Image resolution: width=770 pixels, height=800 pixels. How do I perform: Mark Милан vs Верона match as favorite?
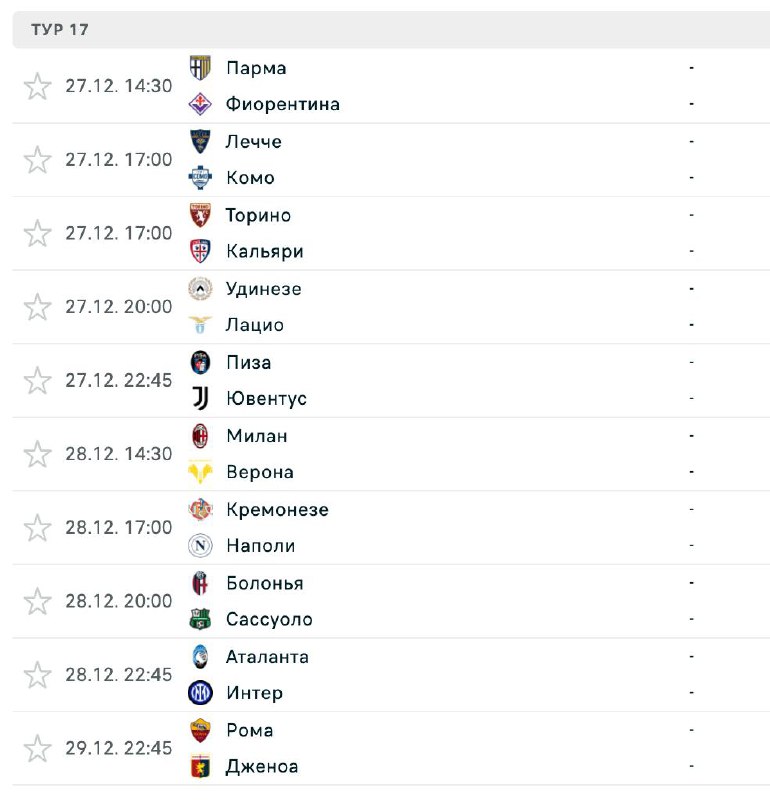click(37, 454)
